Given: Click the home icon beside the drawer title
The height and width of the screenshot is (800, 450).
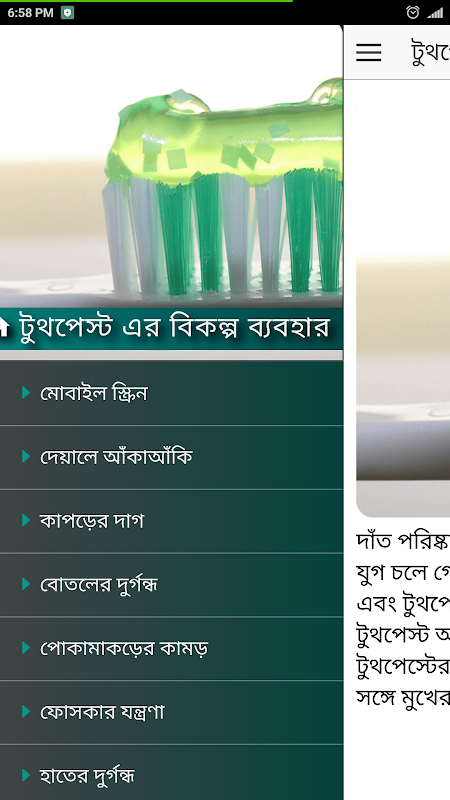Looking at the screenshot, I should (x=4, y=327).
